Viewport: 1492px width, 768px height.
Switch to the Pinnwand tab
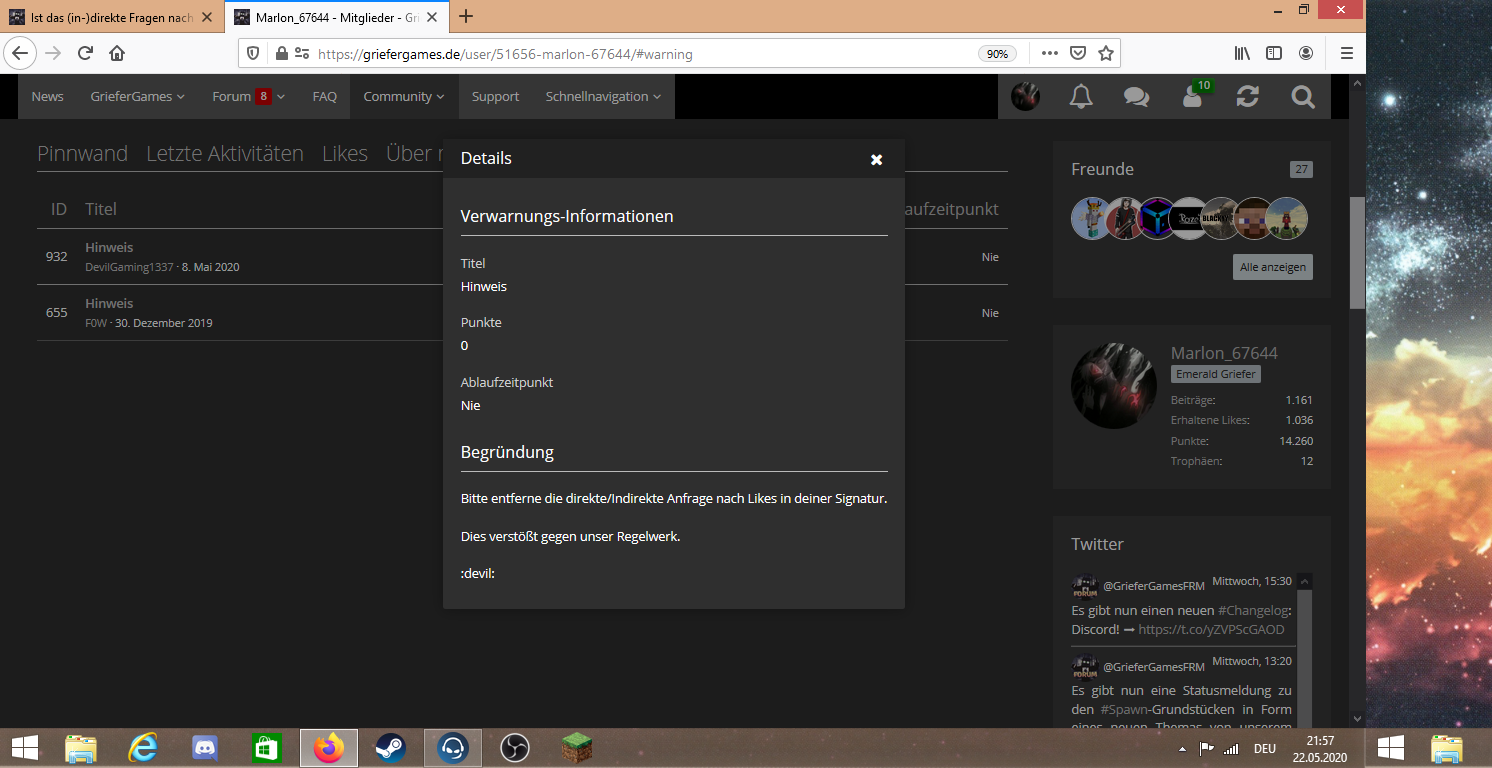[x=82, y=153]
